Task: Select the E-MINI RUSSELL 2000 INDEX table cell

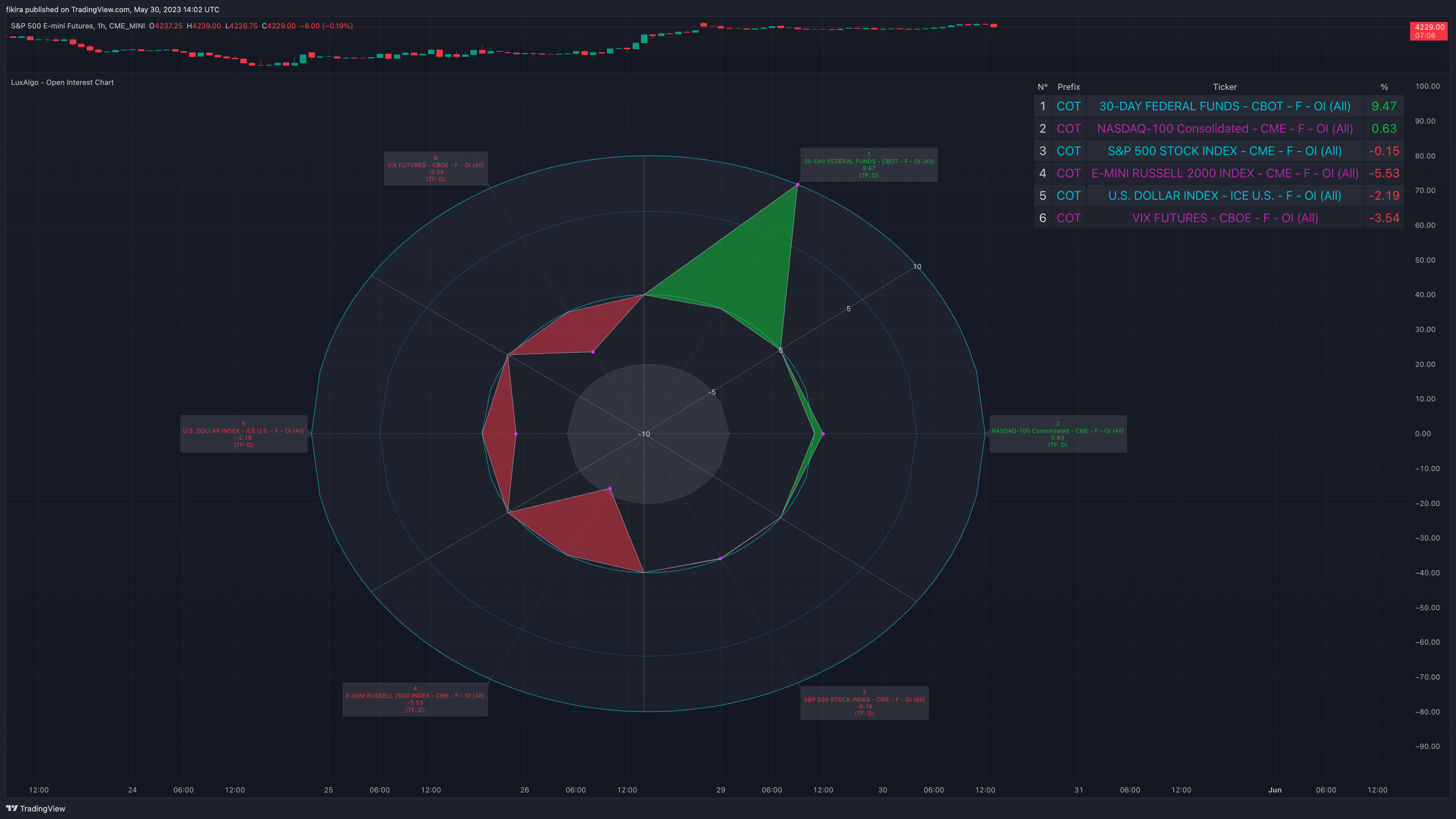Action: 1225,174
